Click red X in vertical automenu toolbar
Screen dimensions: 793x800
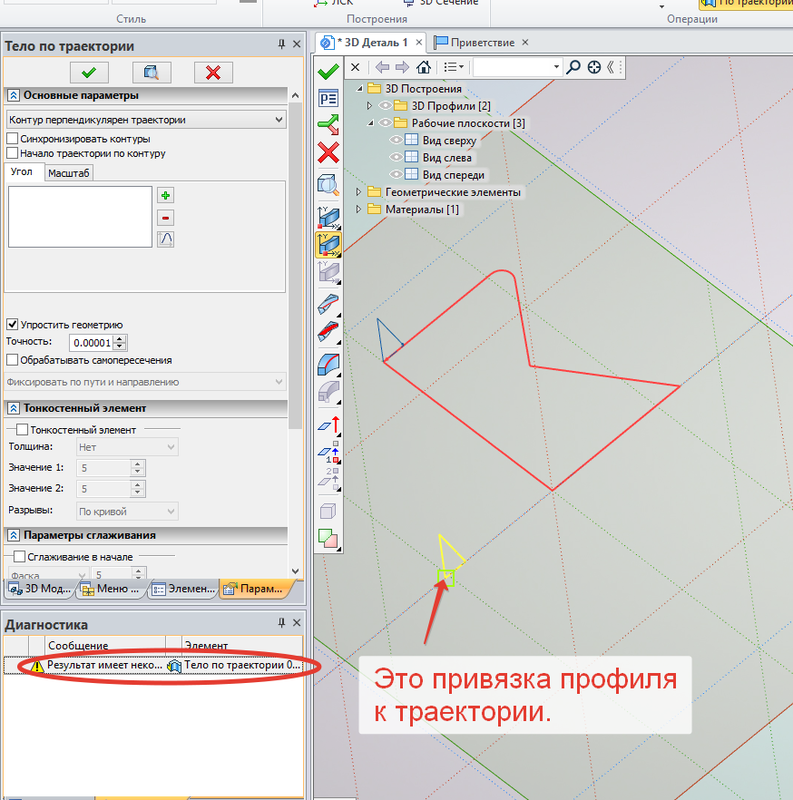point(327,152)
